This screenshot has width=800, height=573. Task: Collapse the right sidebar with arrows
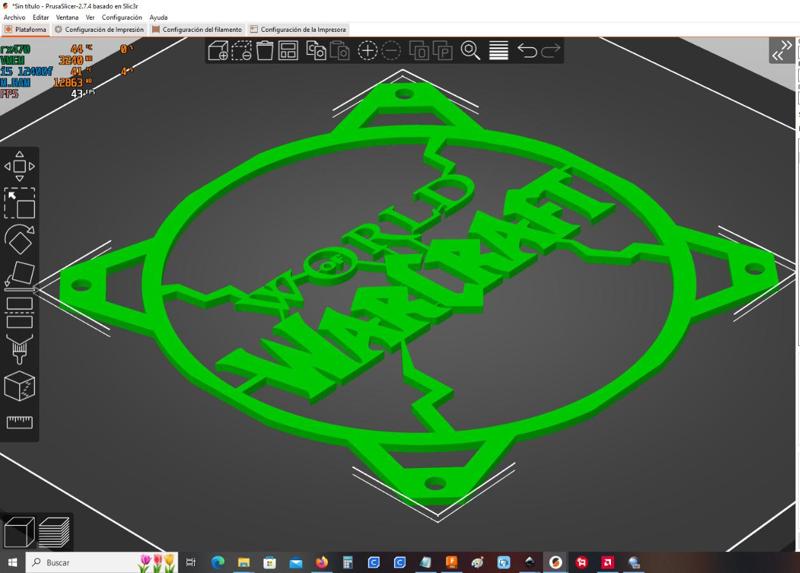pos(782,51)
